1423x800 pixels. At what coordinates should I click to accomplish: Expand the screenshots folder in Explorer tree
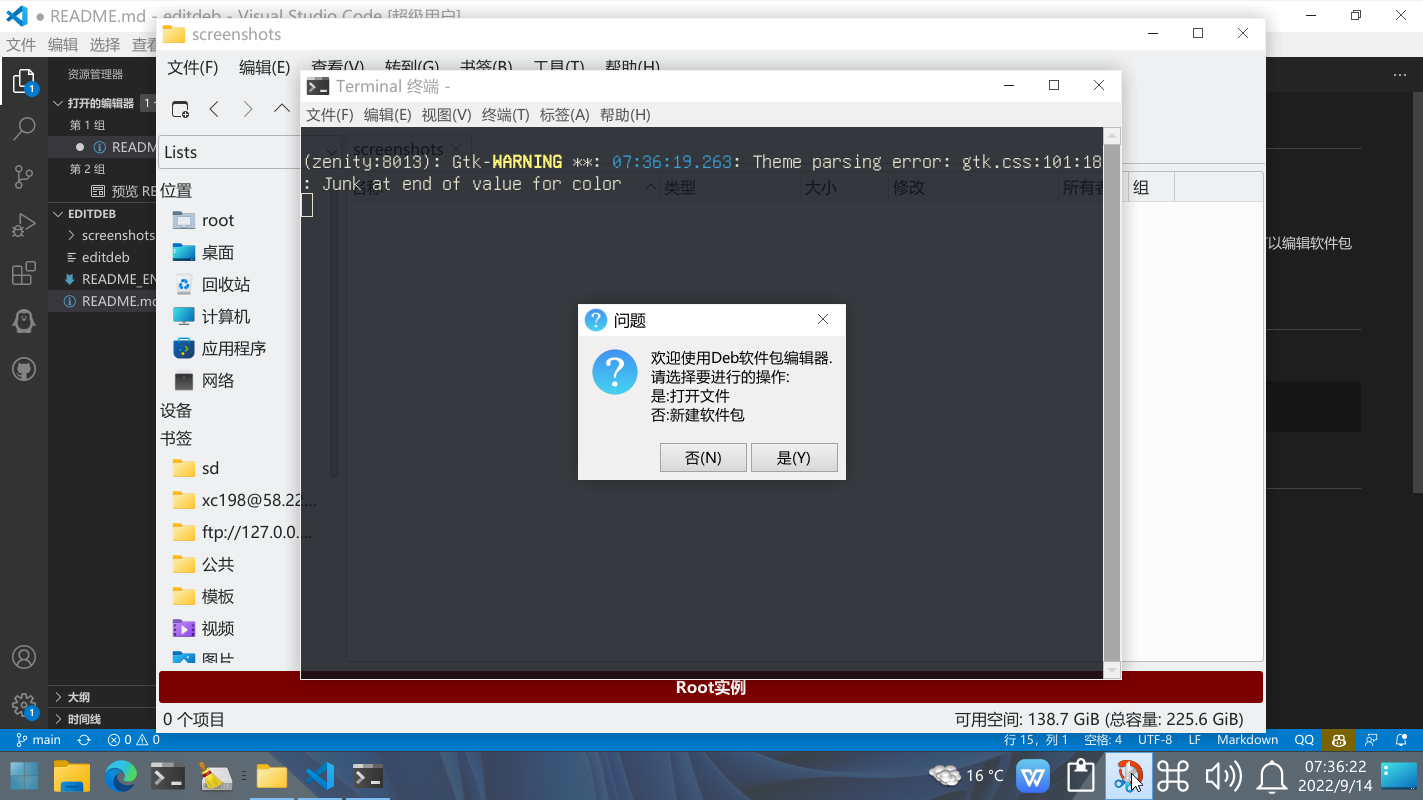pos(71,236)
